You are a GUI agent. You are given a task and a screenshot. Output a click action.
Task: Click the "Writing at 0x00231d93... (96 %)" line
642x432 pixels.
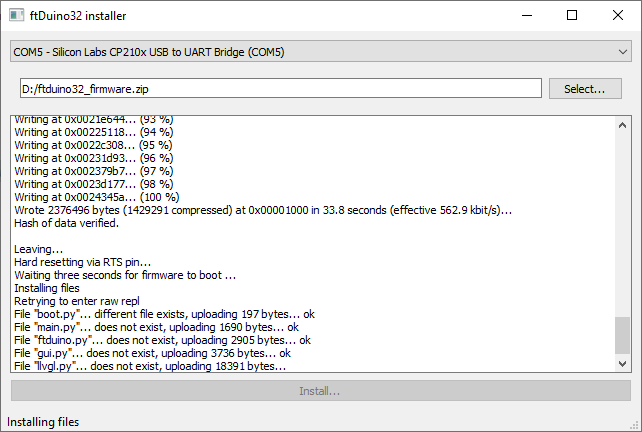[x=94, y=158]
